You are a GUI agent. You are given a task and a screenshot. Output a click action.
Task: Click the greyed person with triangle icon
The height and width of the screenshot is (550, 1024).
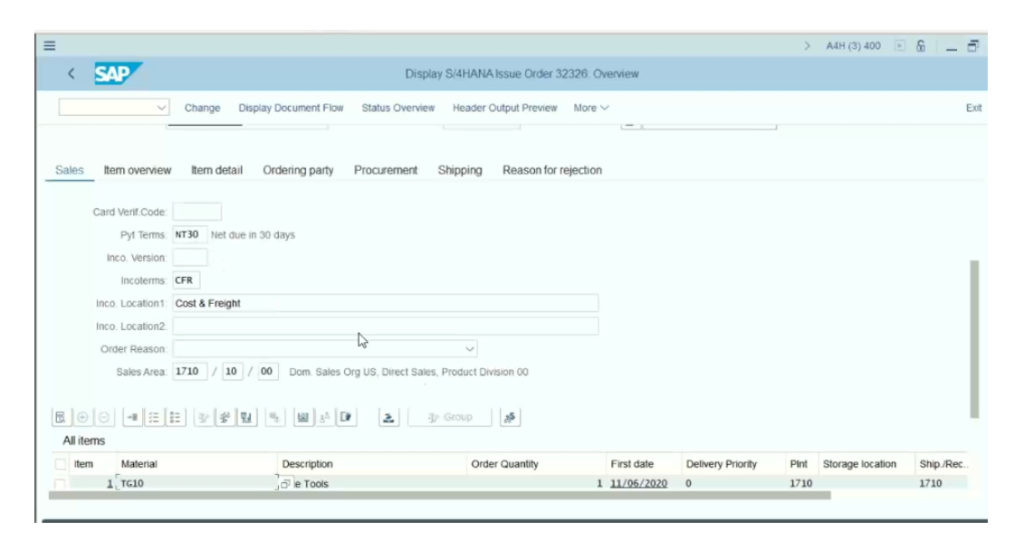tap(325, 417)
